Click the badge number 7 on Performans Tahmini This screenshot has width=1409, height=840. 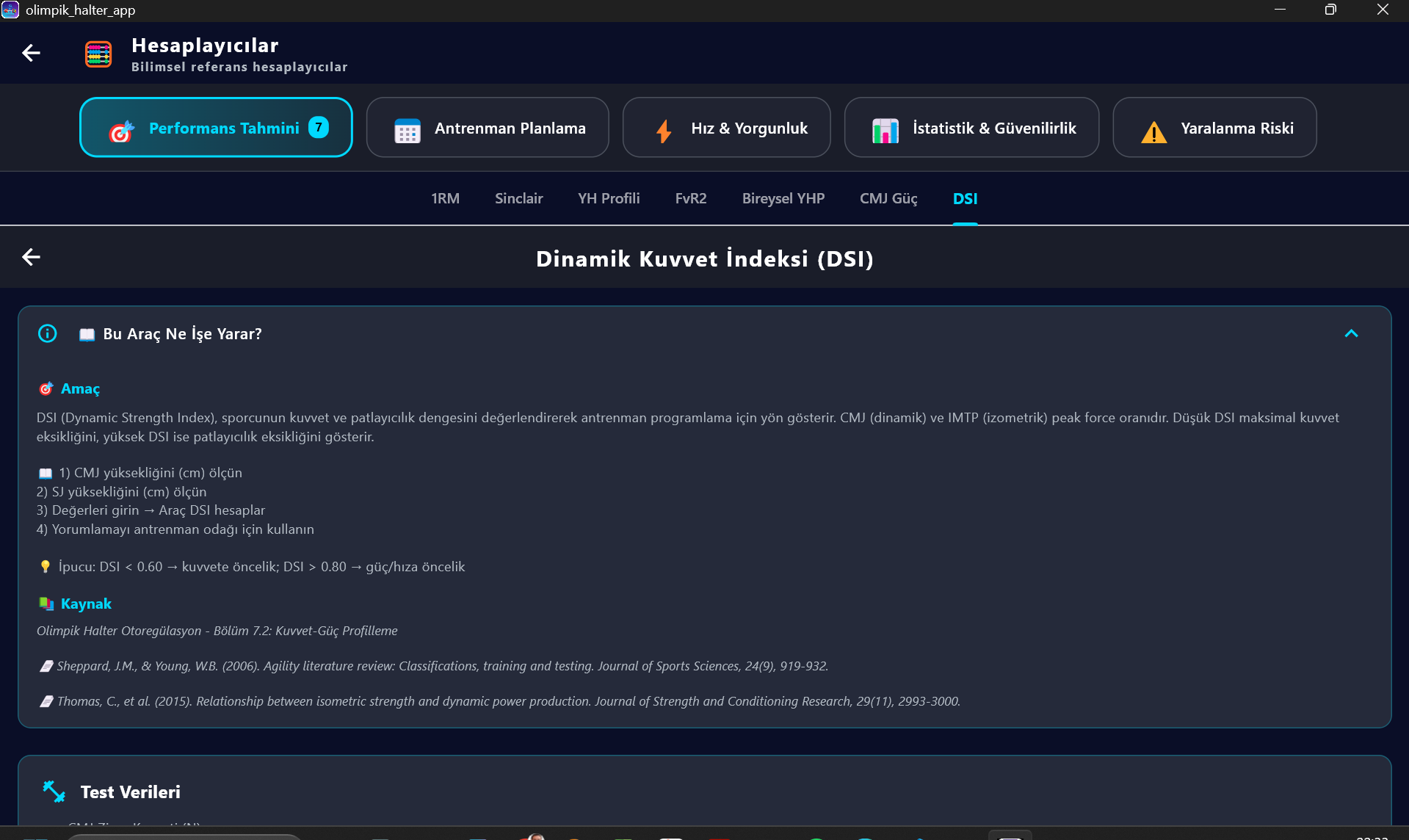(318, 127)
